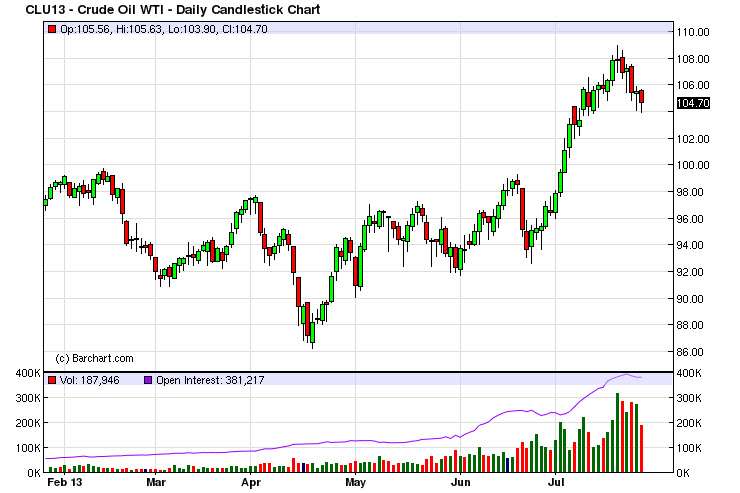This screenshot has width=740, height=493.
Task: Click the 'May' date axis label
Action: [355, 483]
